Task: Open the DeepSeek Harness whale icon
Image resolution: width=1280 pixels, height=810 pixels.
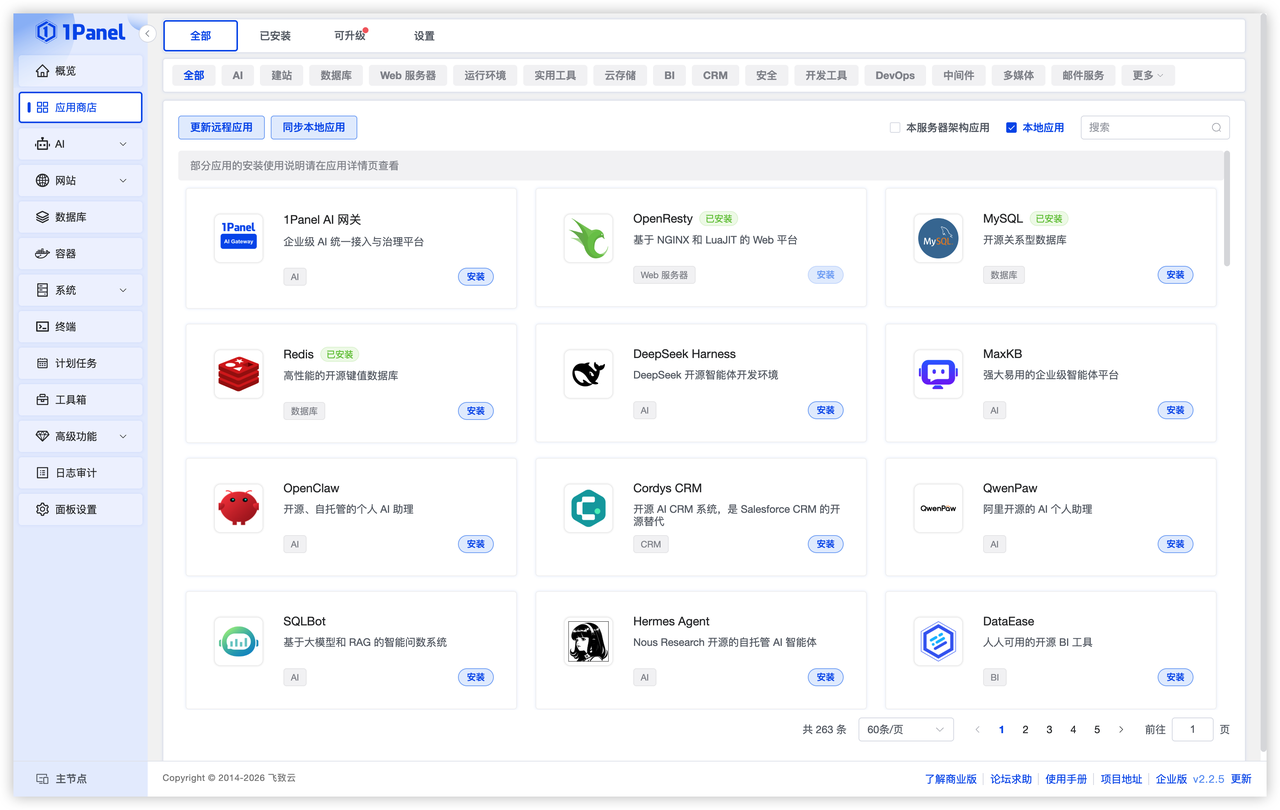Action: point(588,373)
